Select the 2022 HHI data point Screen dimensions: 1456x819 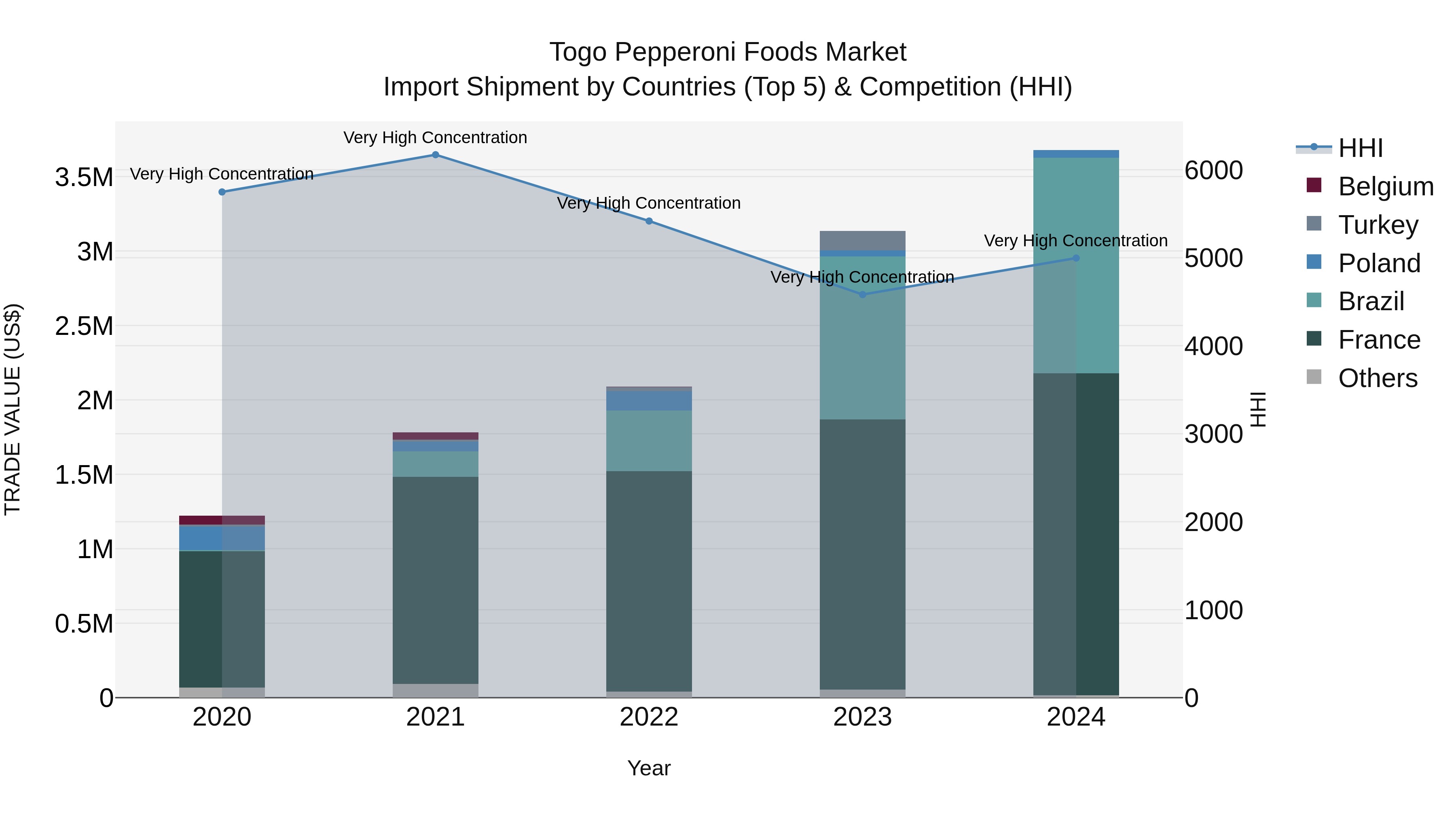649,221
